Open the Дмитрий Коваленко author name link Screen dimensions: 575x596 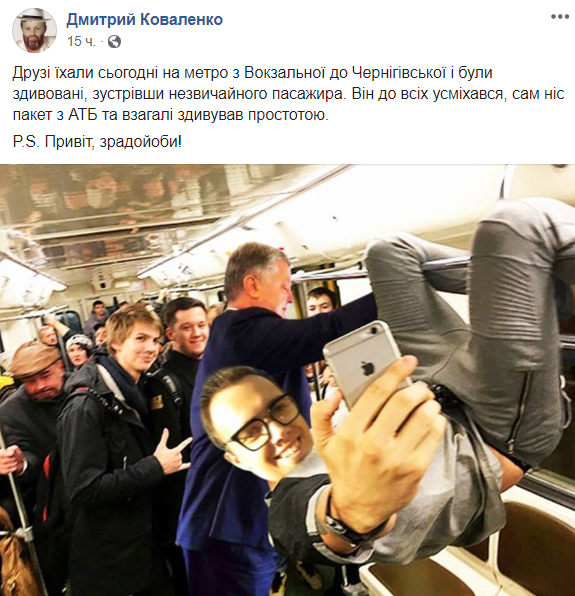(144, 20)
